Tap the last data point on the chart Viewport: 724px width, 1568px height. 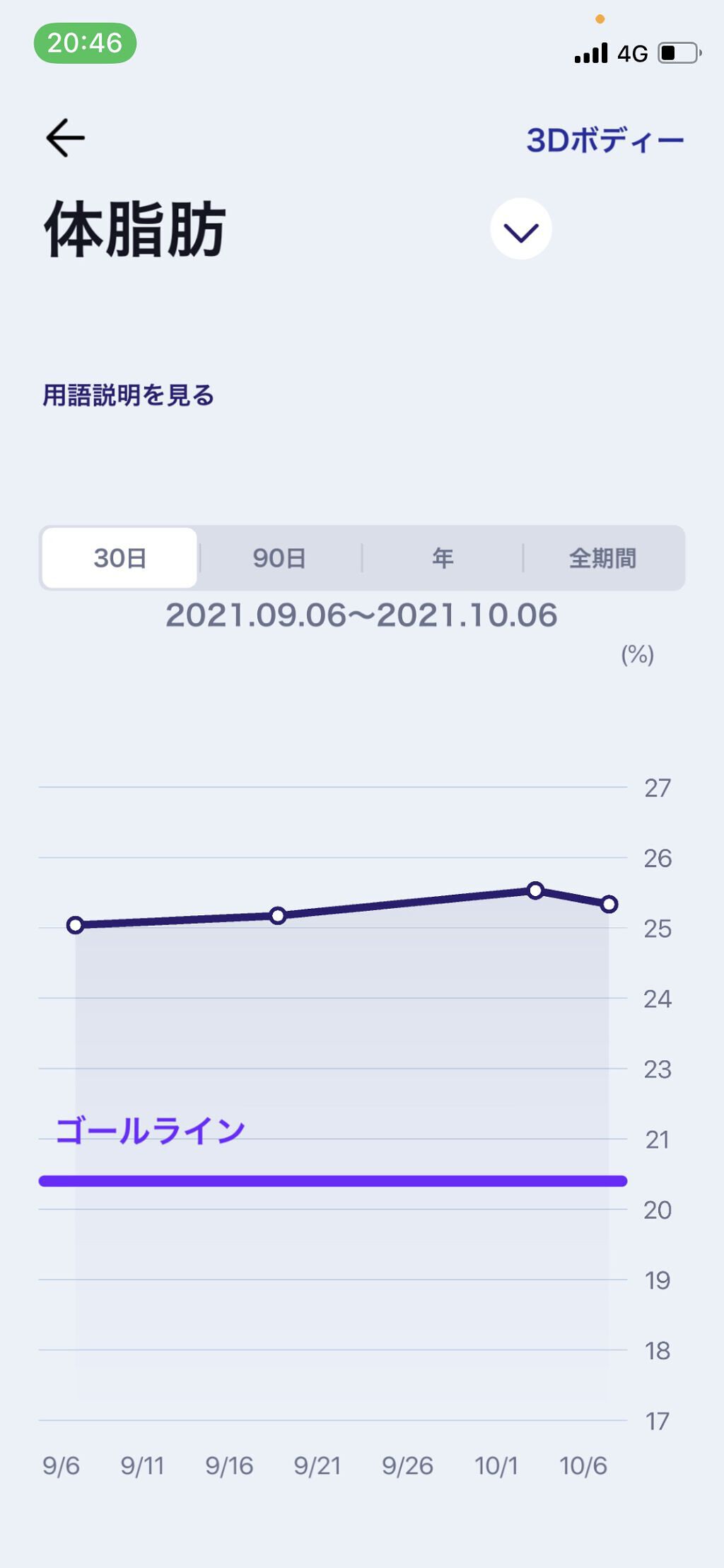[609, 905]
